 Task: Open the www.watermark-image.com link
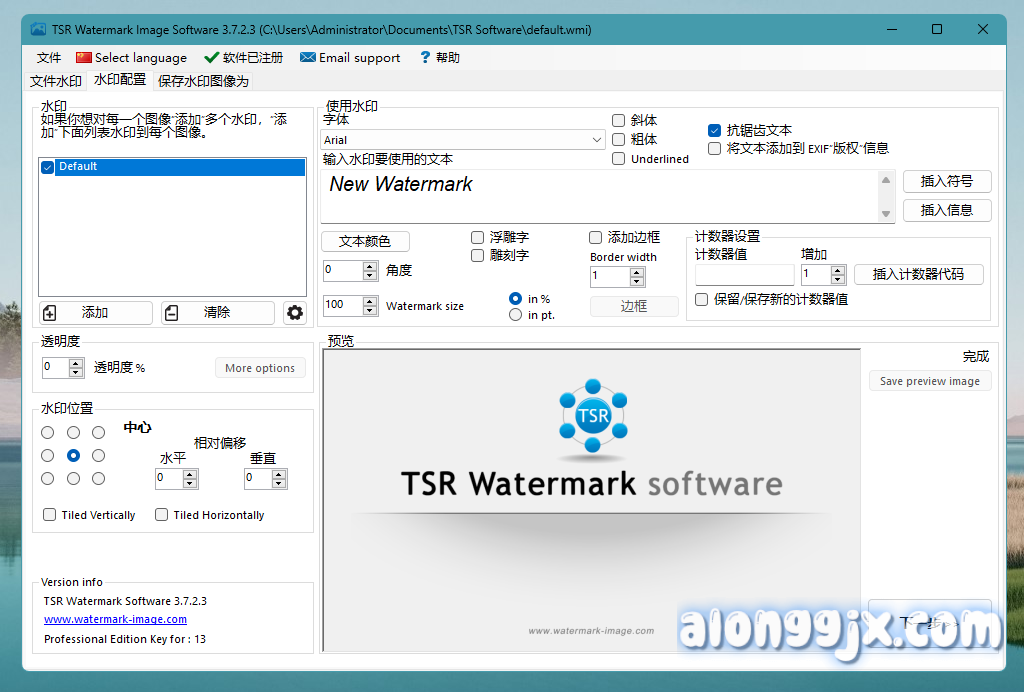click(x=115, y=619)
